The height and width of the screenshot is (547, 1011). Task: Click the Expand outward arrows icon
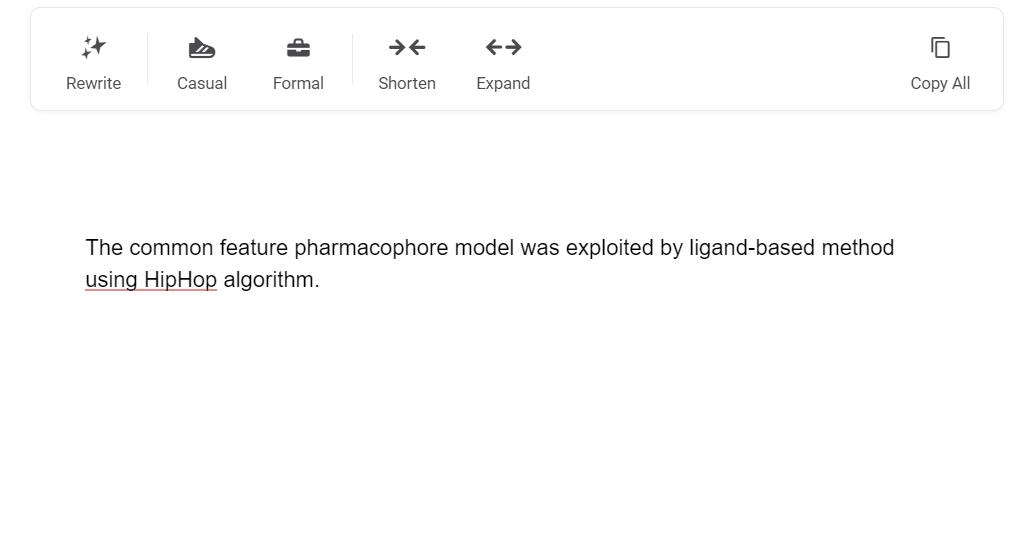click(503, 47)
